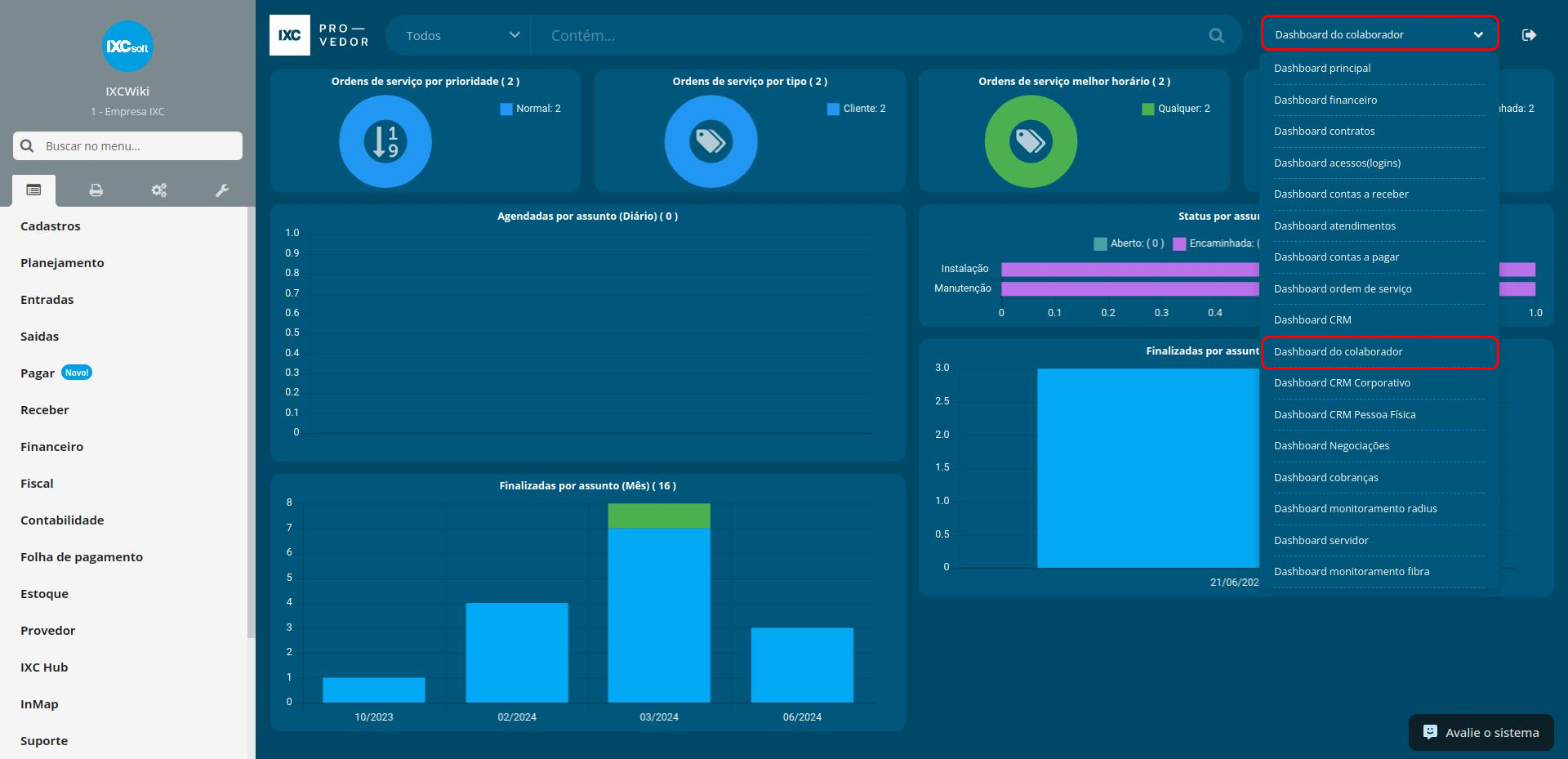Click Avalie o sistema button
Image resolution: width=1568 pixels, height=759 pixels.
(x=1481, y=733)
